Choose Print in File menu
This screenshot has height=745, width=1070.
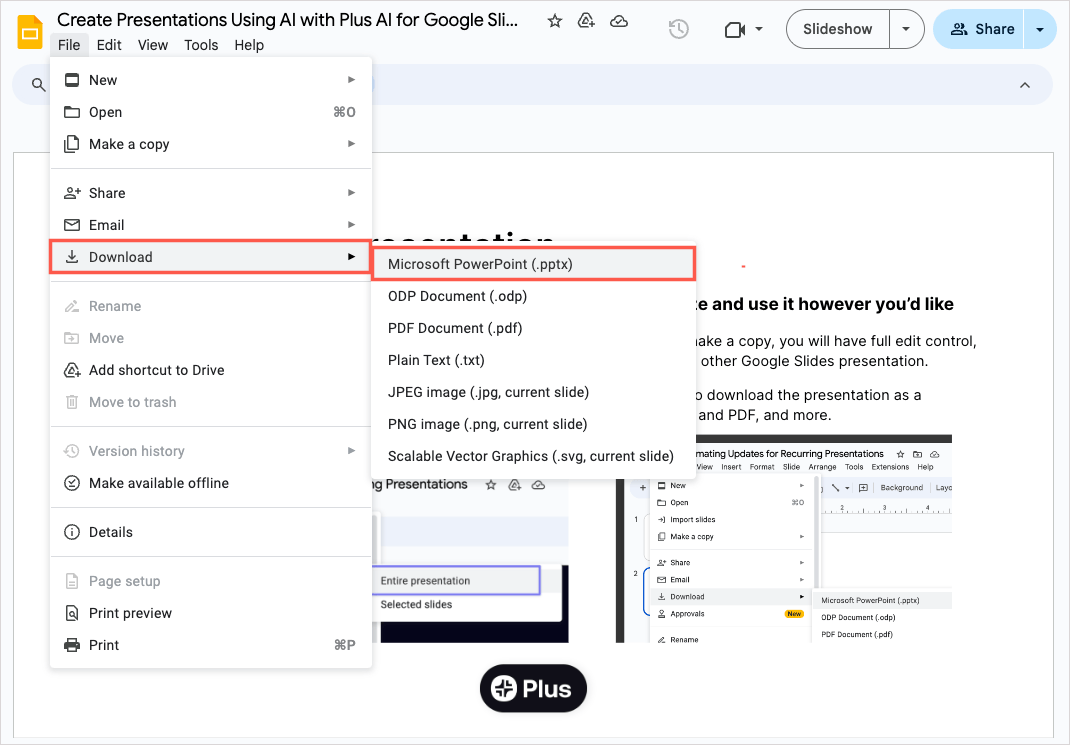pos(211,645)
